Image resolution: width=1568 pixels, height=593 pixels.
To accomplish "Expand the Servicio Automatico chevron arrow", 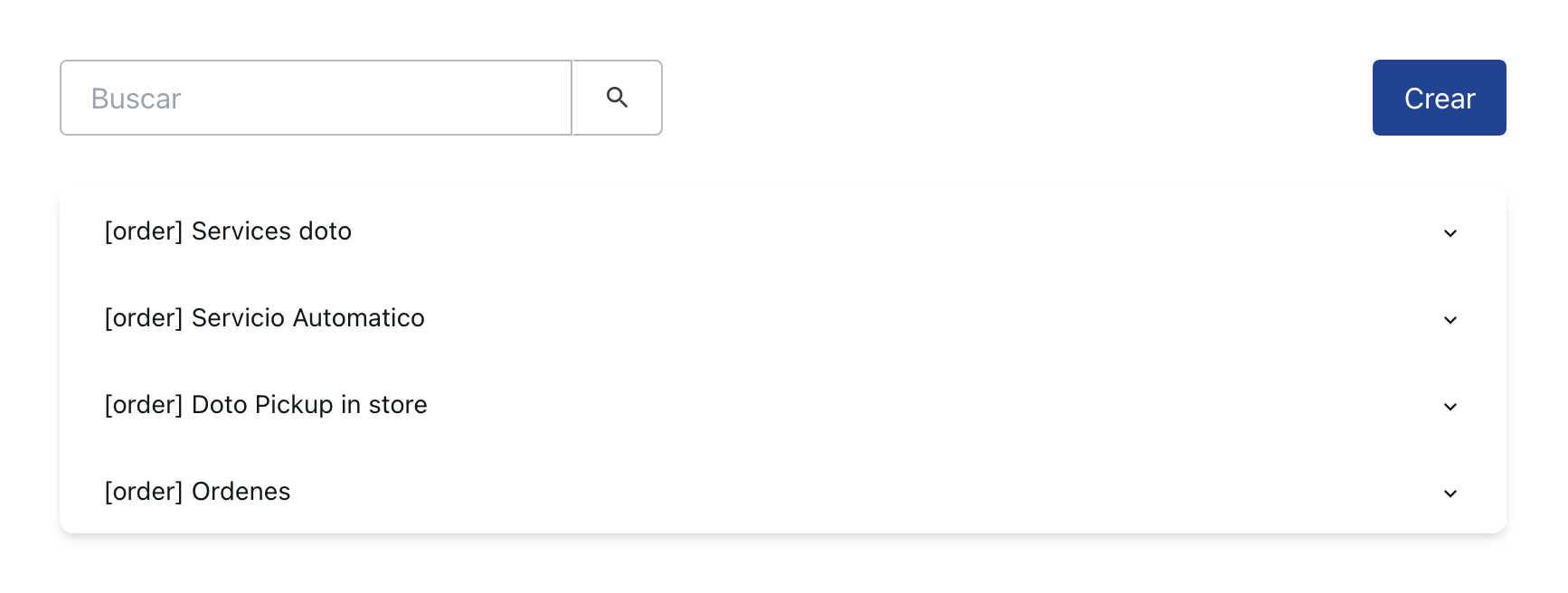I will (x=1450, y=320).
